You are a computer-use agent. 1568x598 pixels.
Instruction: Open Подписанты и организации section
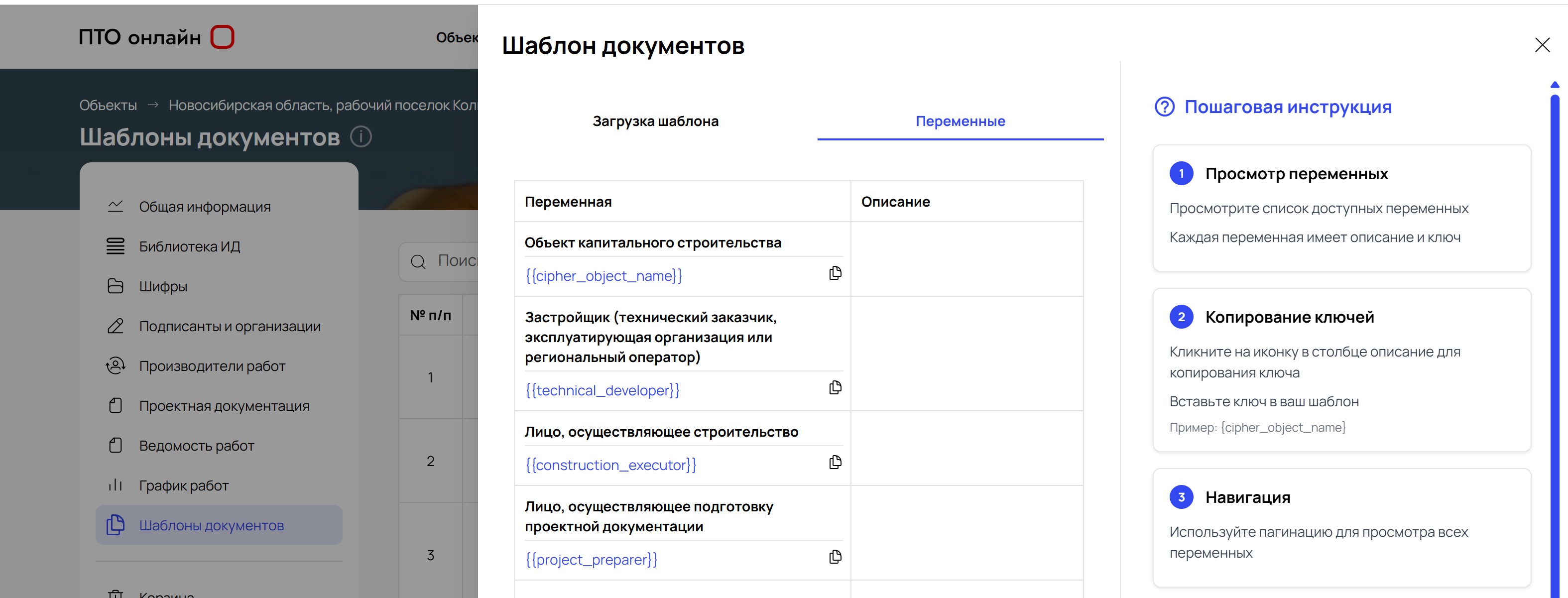pos(219,326)
